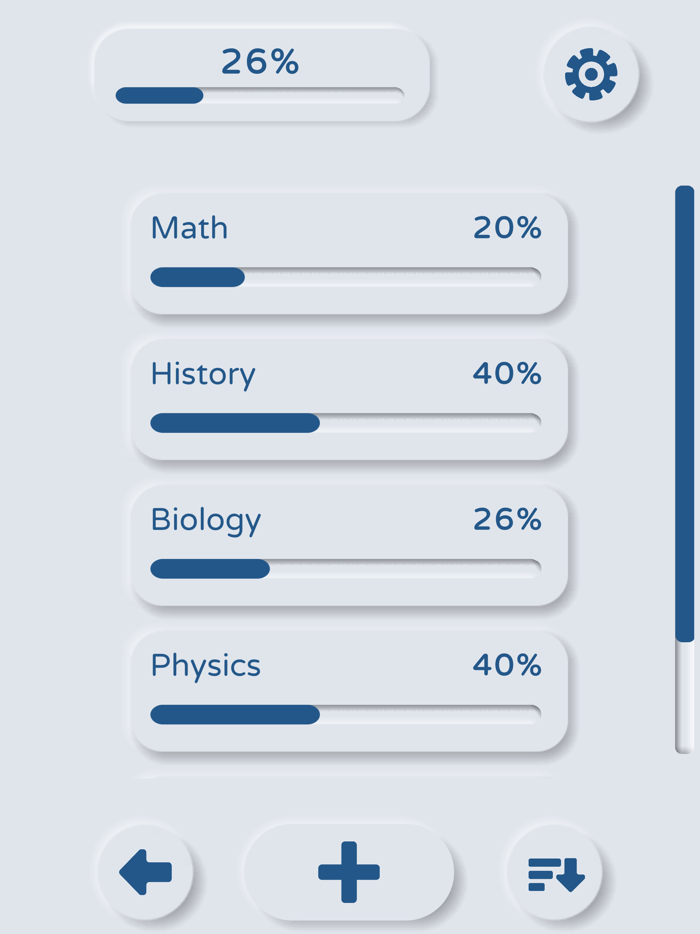700x934 pixels.
Task: Tap the add icon between navigation buttons
Action: click(349, 870)
